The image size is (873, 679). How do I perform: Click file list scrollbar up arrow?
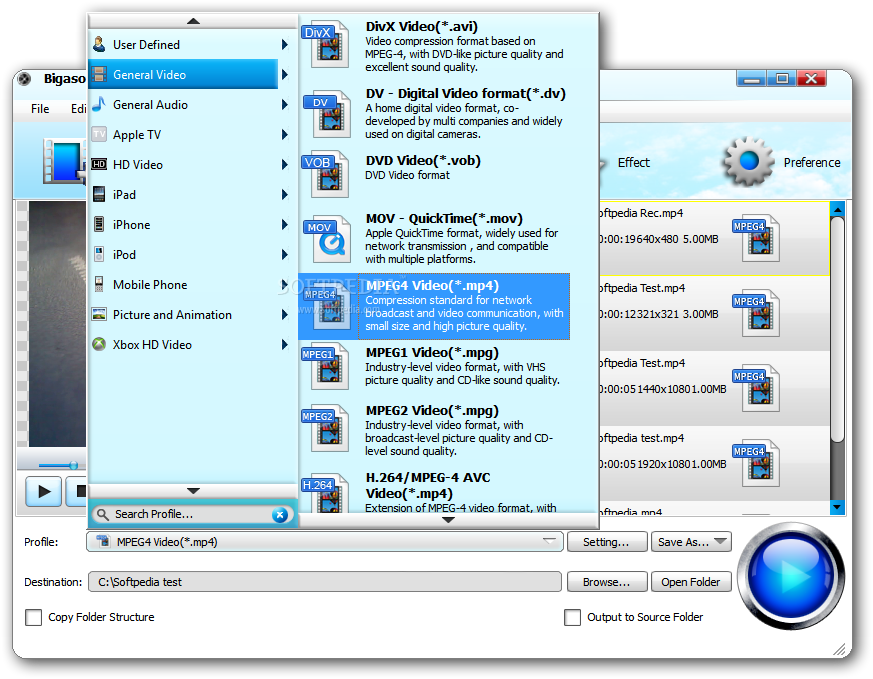coord(837,209)
